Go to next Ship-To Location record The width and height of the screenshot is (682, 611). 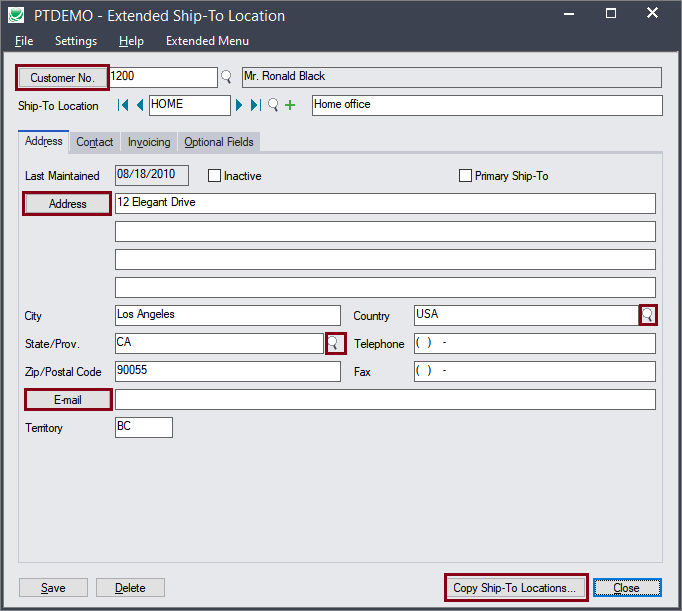click(240, 105)
